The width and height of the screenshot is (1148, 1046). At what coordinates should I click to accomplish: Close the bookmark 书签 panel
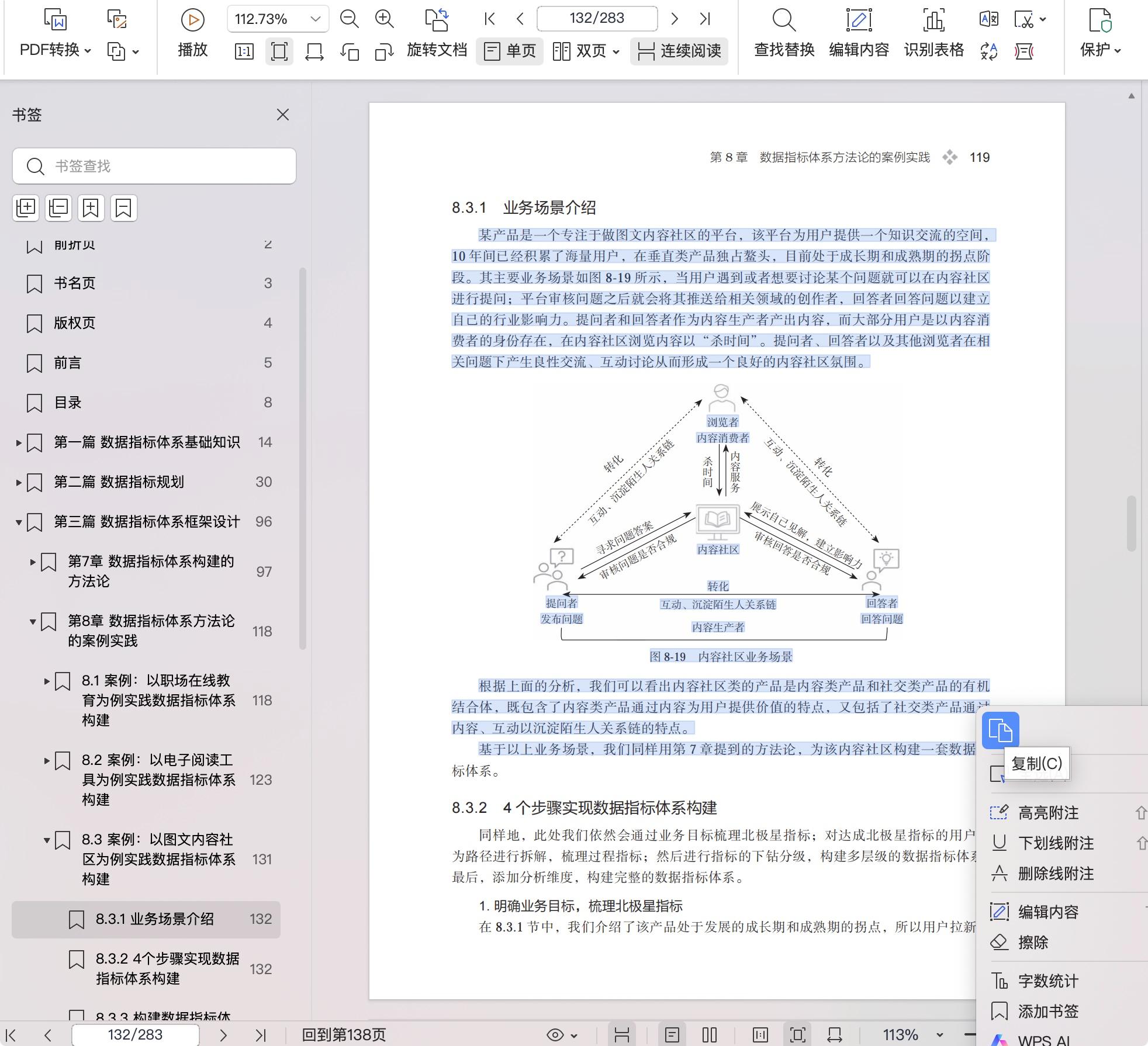[x=283, y=115]
